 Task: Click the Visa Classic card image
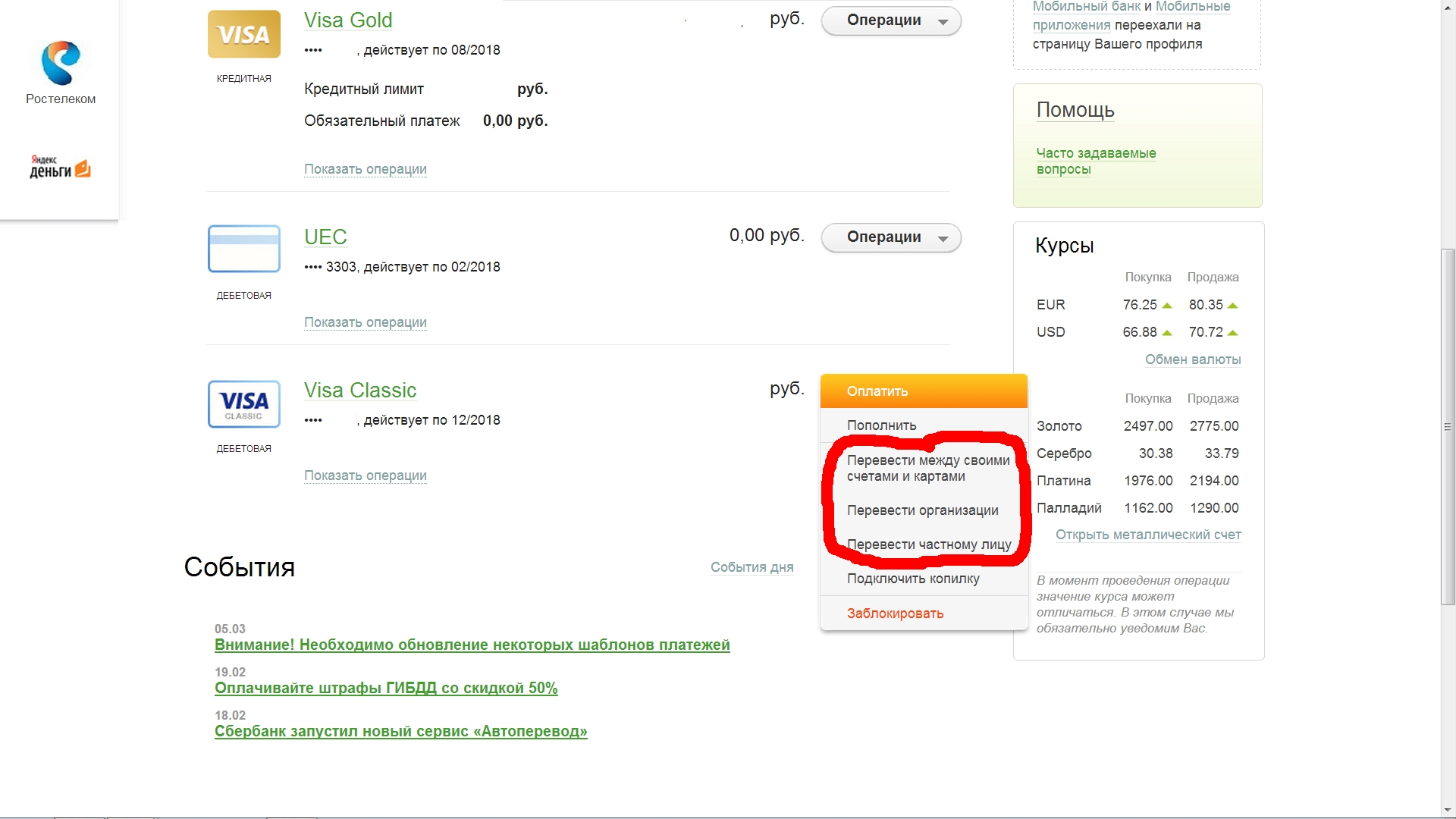pos(243,404)
